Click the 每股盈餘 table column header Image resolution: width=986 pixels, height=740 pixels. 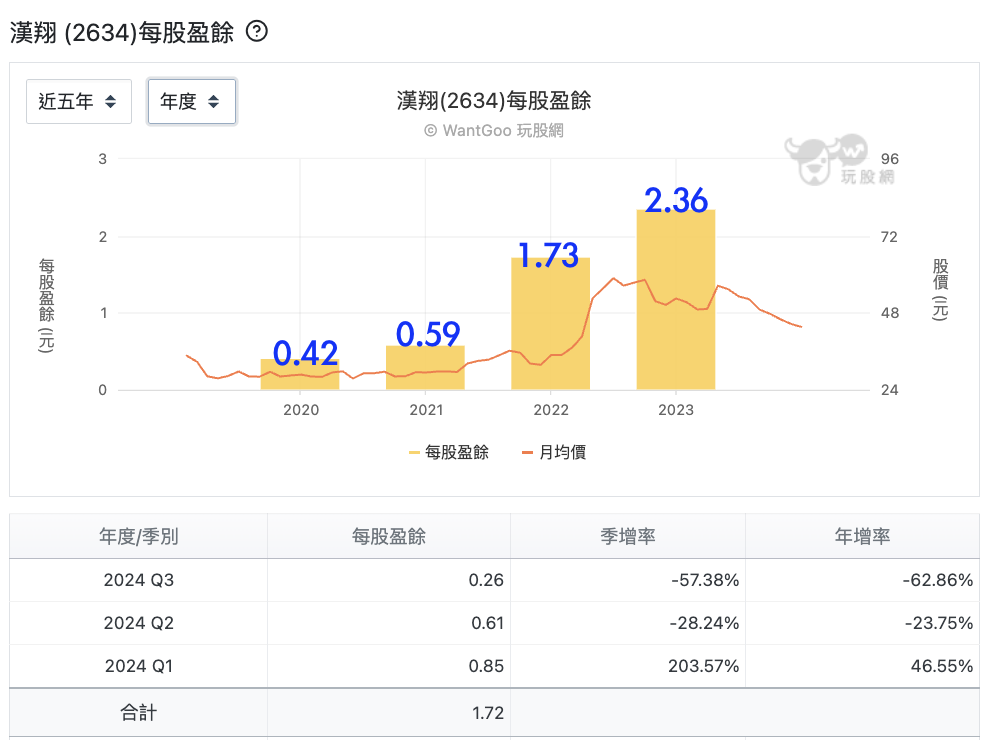coord(389,536)
